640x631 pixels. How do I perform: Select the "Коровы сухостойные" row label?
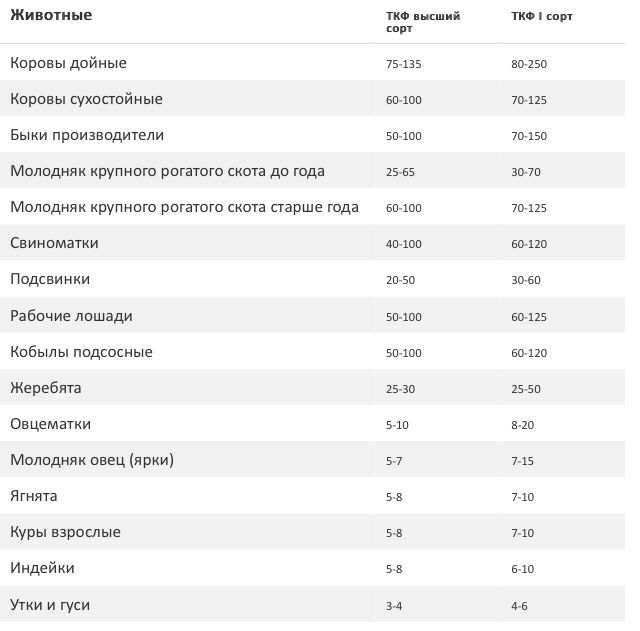86,99
